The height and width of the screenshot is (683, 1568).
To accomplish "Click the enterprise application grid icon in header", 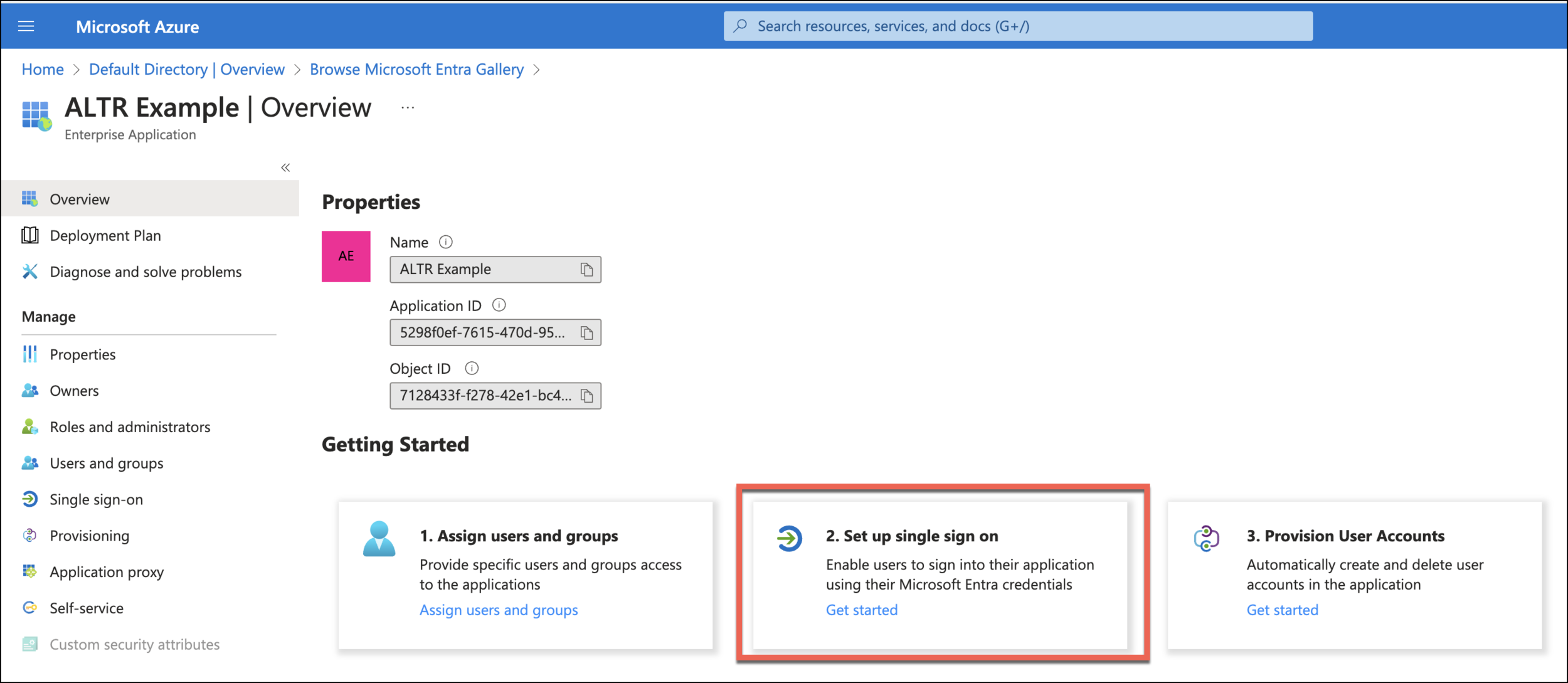I will (36, 116).
